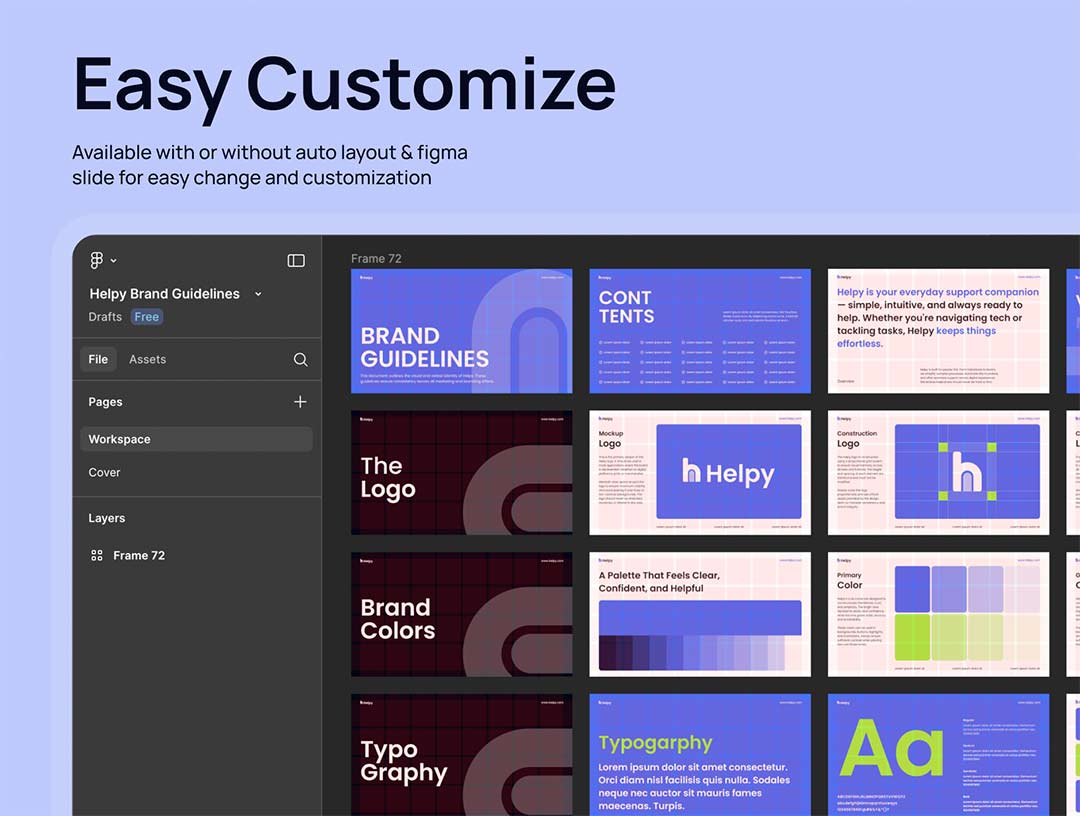Click the Free plan badge

point(147,317)
